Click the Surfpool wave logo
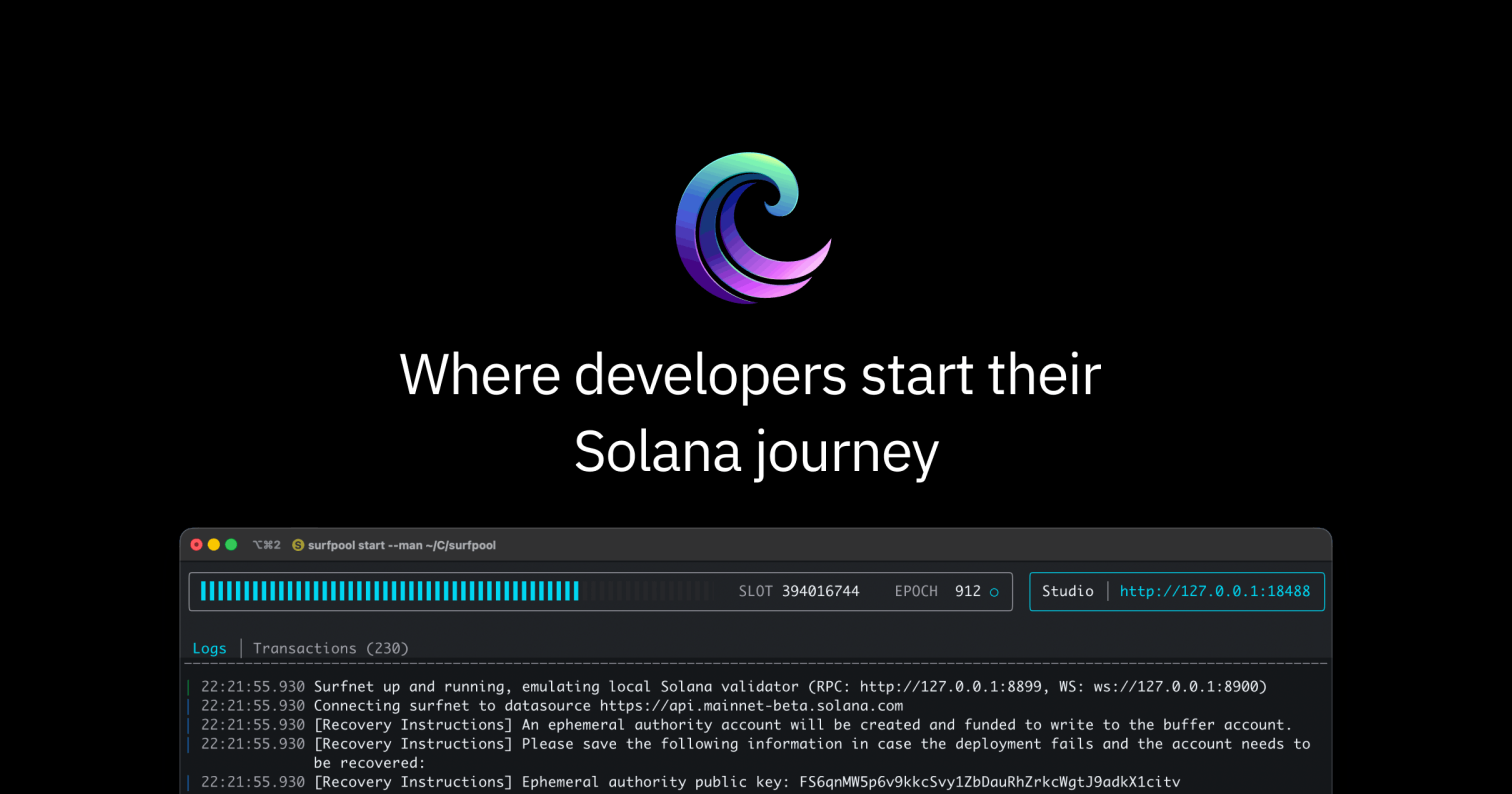 tap(754, 228)
